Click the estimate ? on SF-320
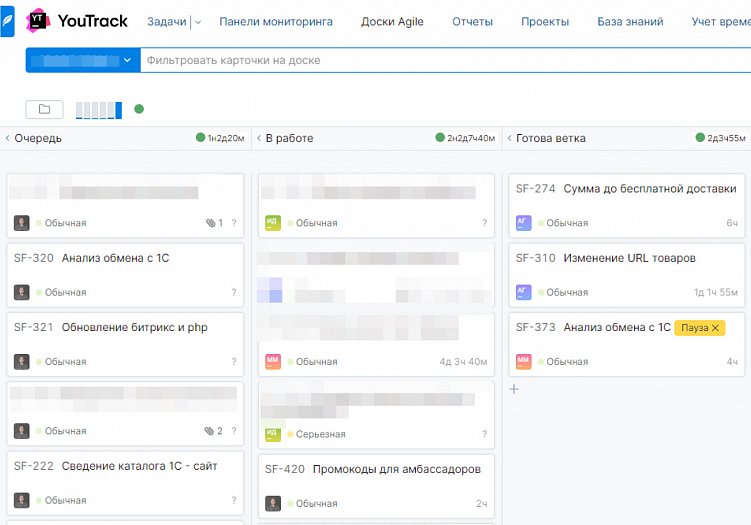The height and width of the screenshot is (525, 751). point(234,292)
